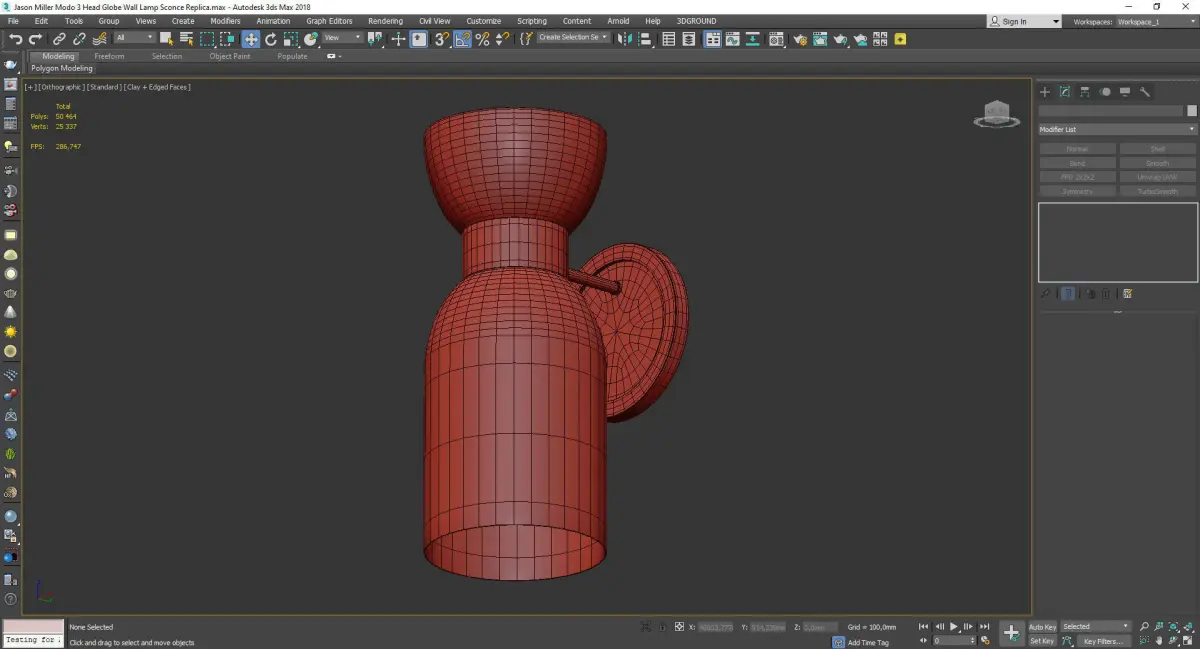Open the Modify command panel tab
Screen dimensions: 1200x649
click(1065, 91)
